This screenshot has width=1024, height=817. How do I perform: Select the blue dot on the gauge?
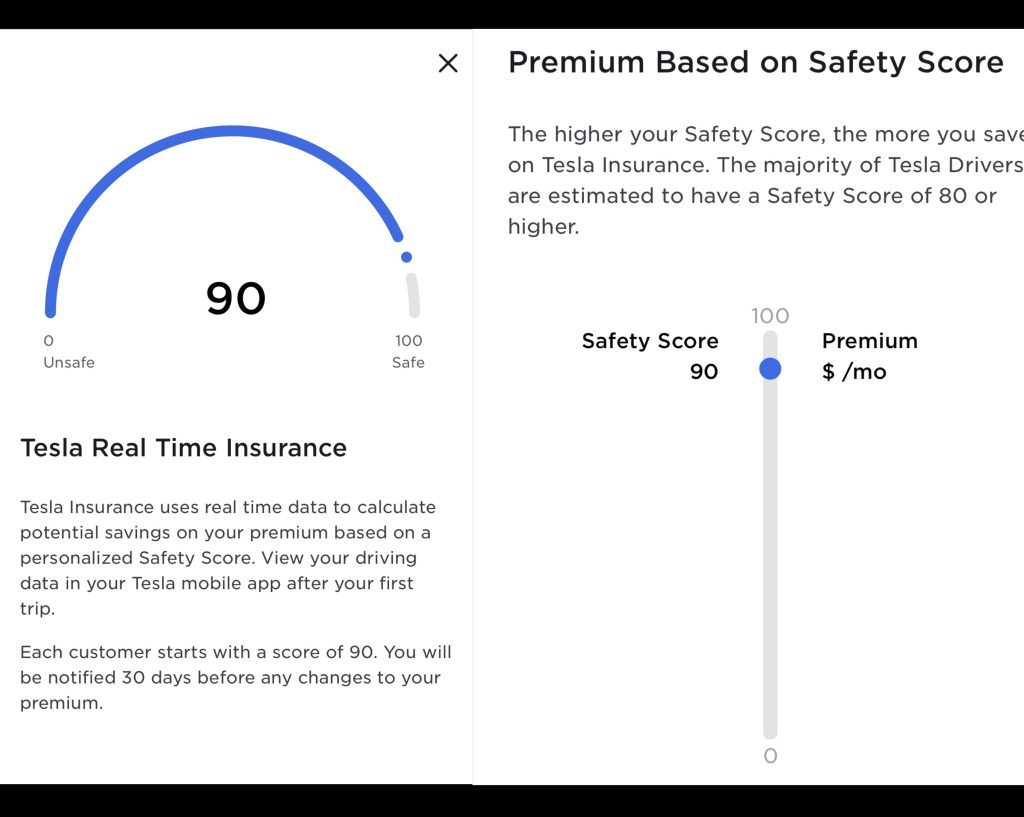click(x=406, y=256)
